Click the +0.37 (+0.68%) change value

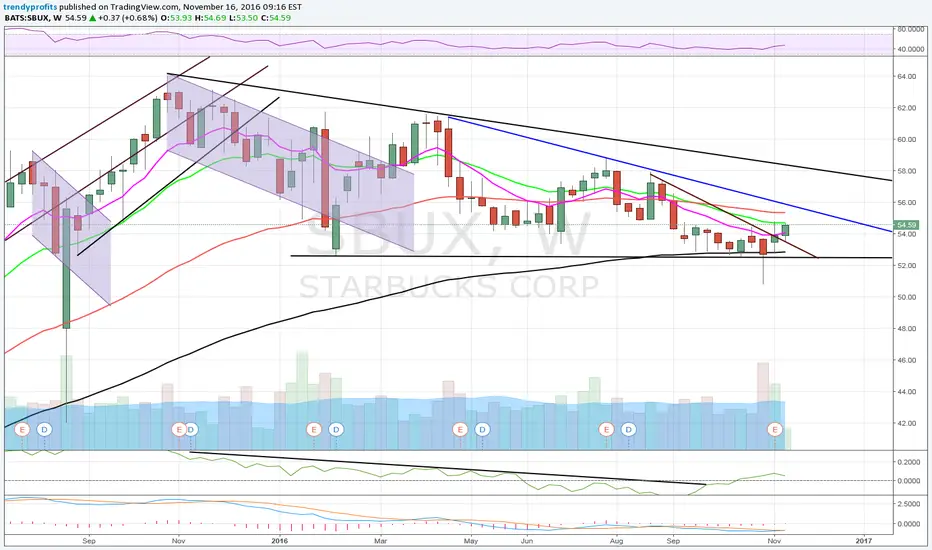click(x=128, y=18)
